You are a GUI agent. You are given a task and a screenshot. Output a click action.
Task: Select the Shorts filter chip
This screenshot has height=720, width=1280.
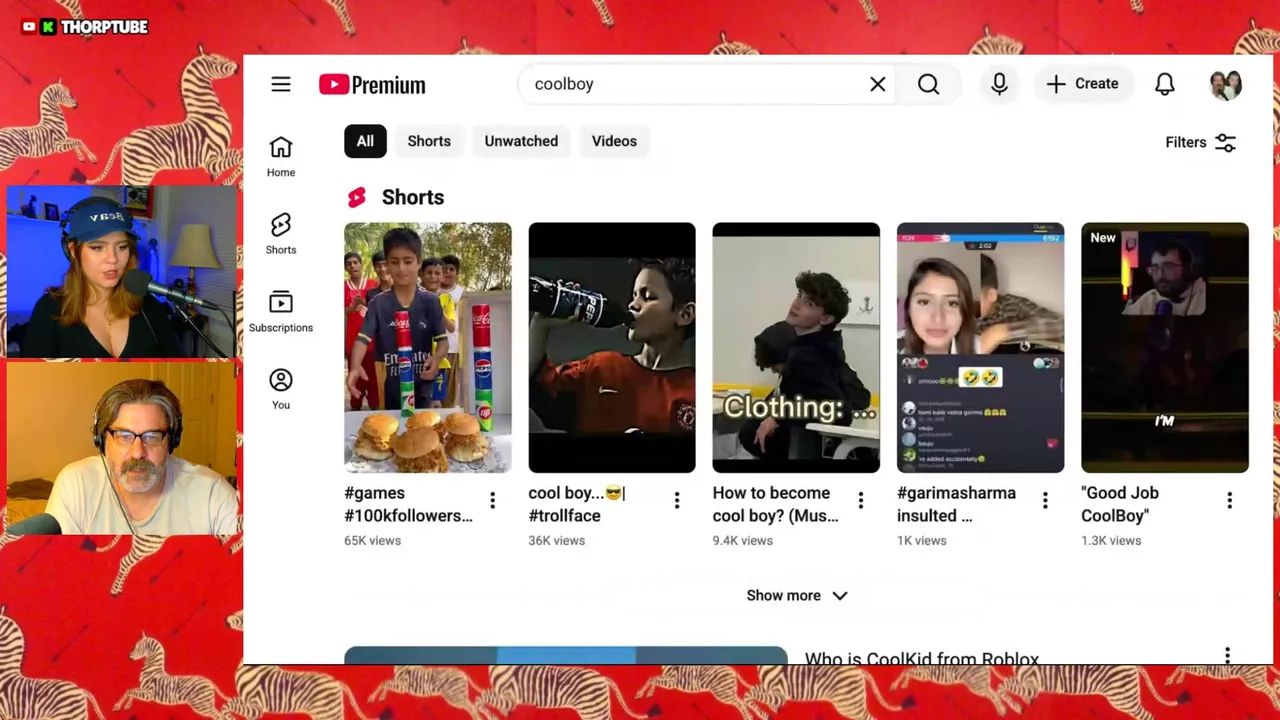pyautogui.click(x=429, y=141)
